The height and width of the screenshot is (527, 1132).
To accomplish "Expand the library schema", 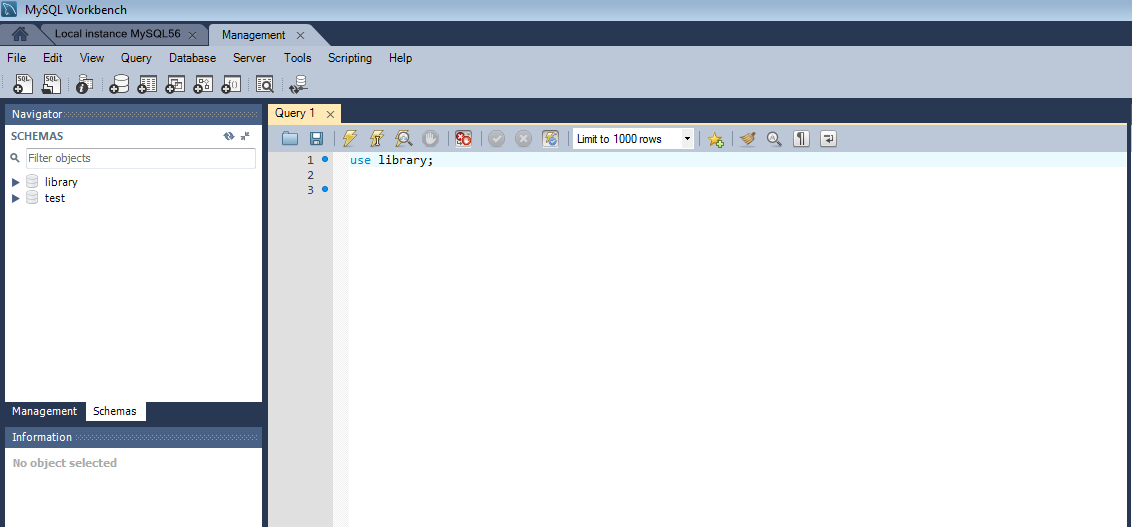I will point(16,182).
